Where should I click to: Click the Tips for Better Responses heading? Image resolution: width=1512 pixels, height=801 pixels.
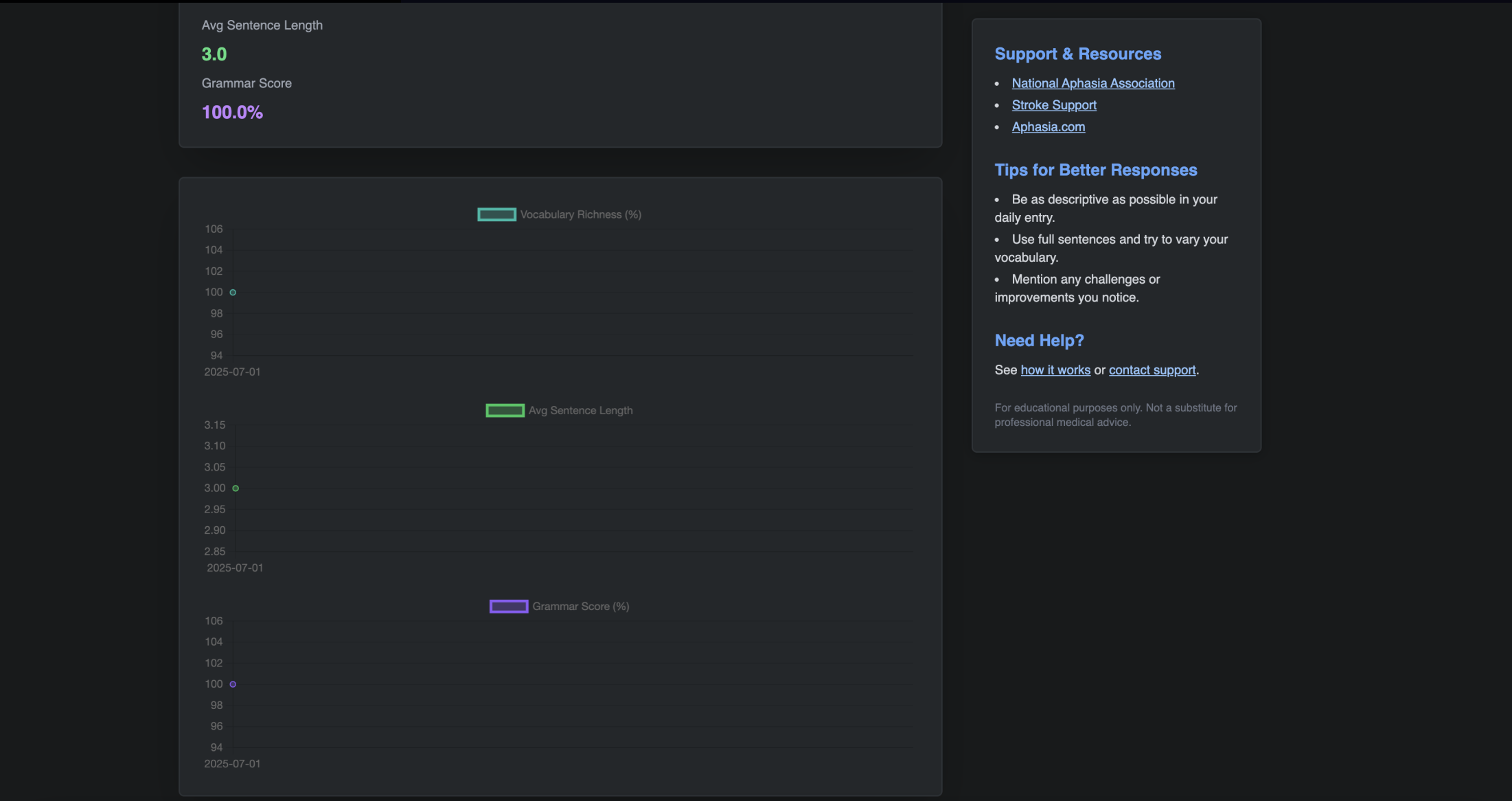click(1095, 170)
